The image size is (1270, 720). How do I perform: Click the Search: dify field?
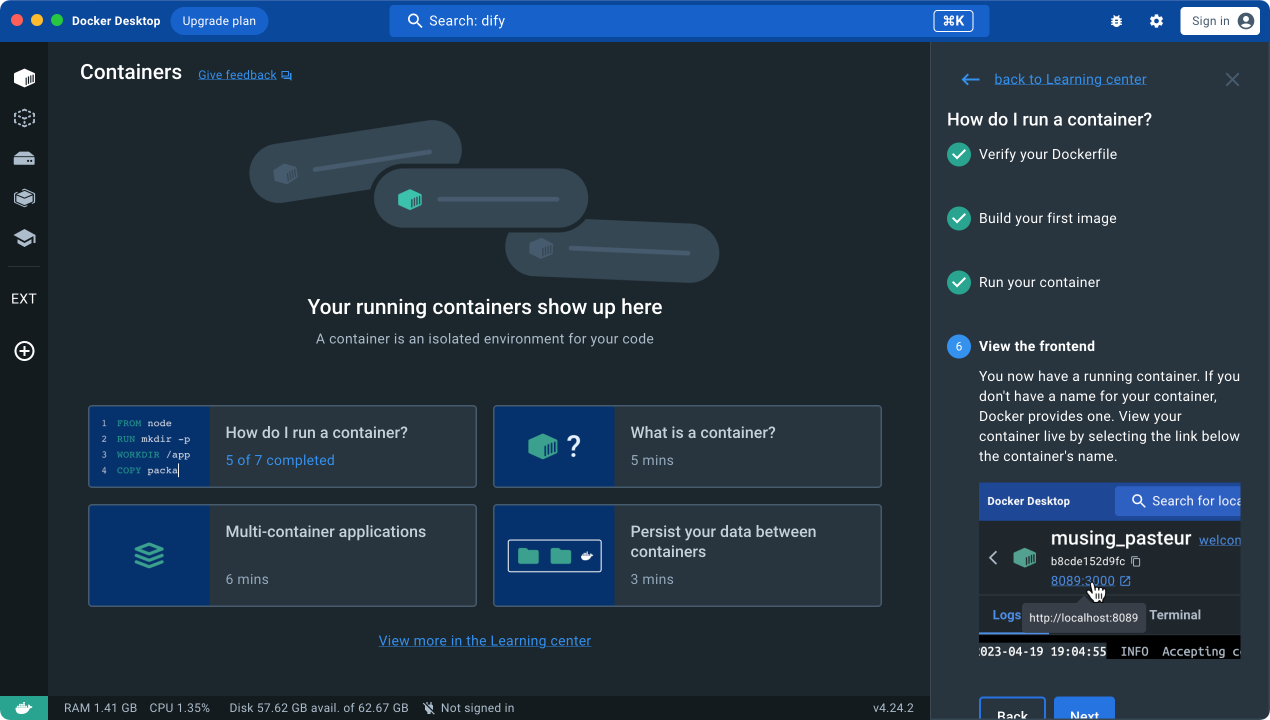coord(689,21)
